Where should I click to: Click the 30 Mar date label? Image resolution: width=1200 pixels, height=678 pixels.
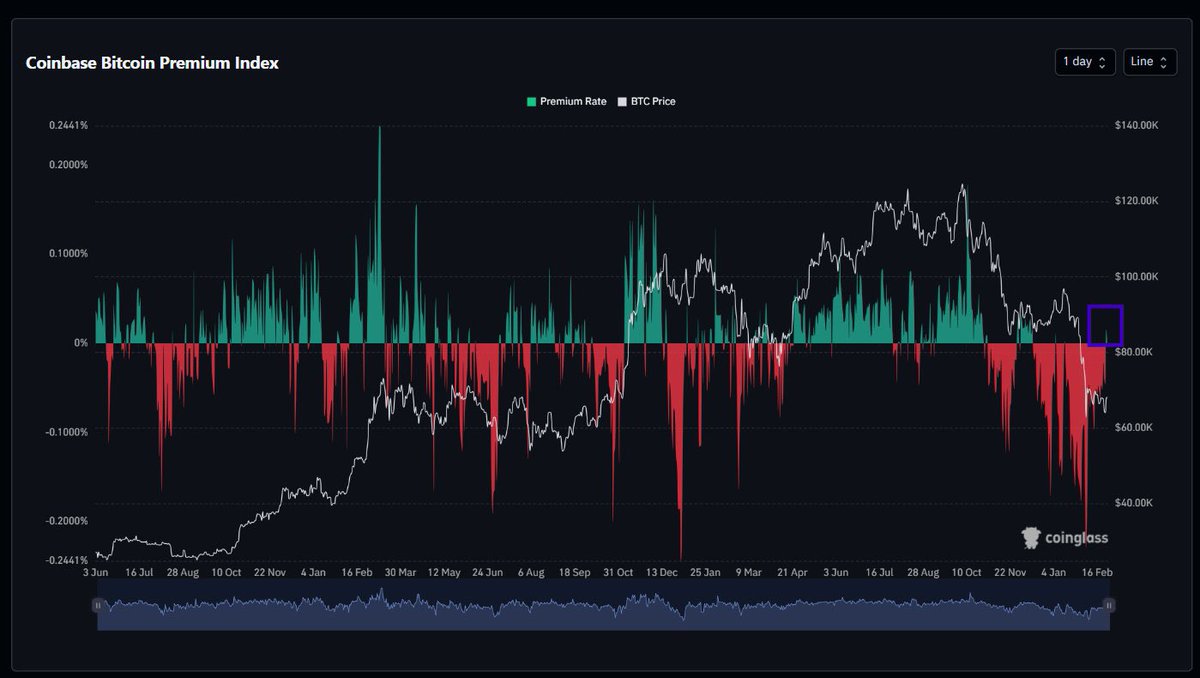tap(400, 573)
